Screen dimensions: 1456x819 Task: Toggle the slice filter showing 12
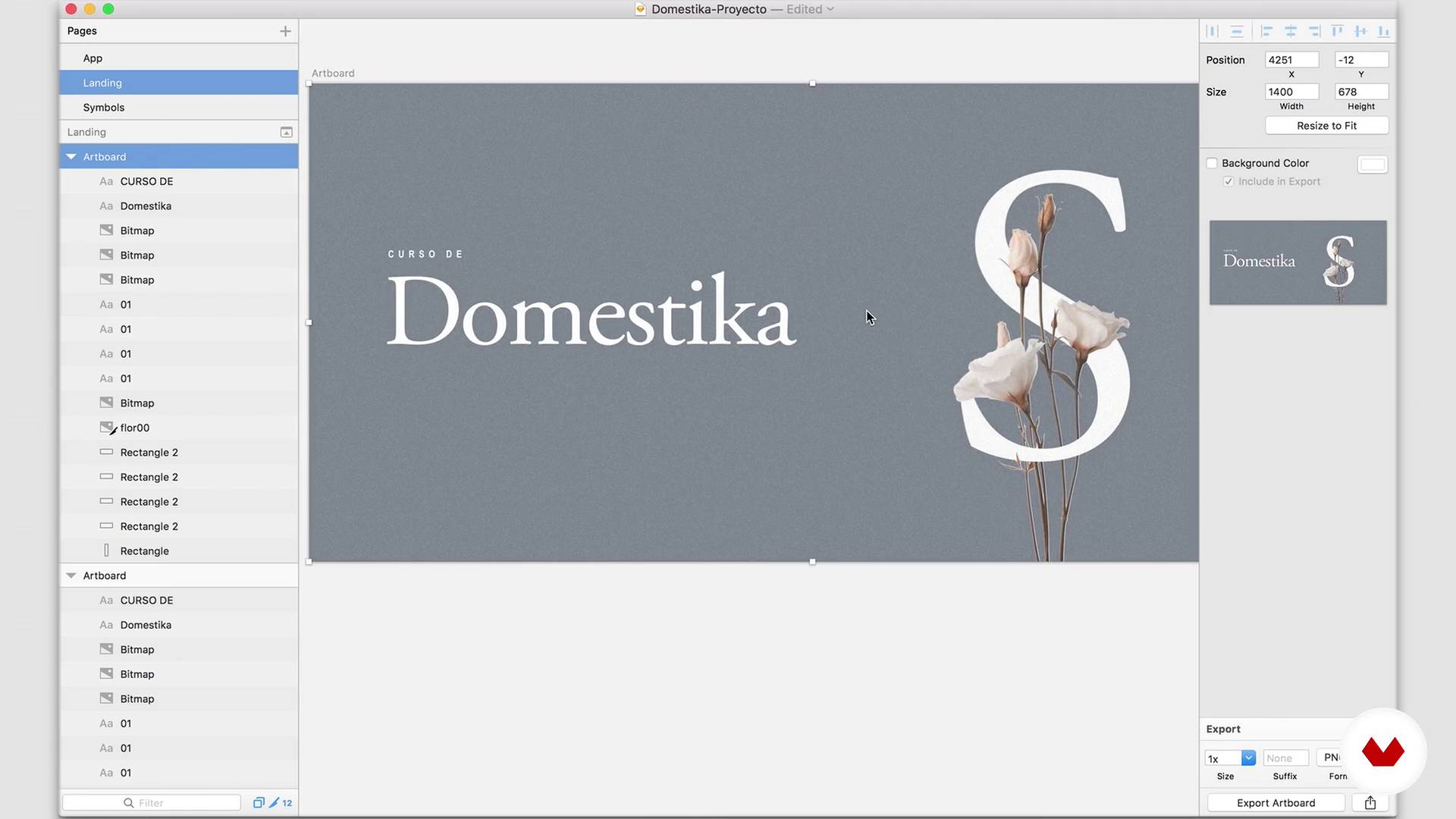click(x=281, y=802)
